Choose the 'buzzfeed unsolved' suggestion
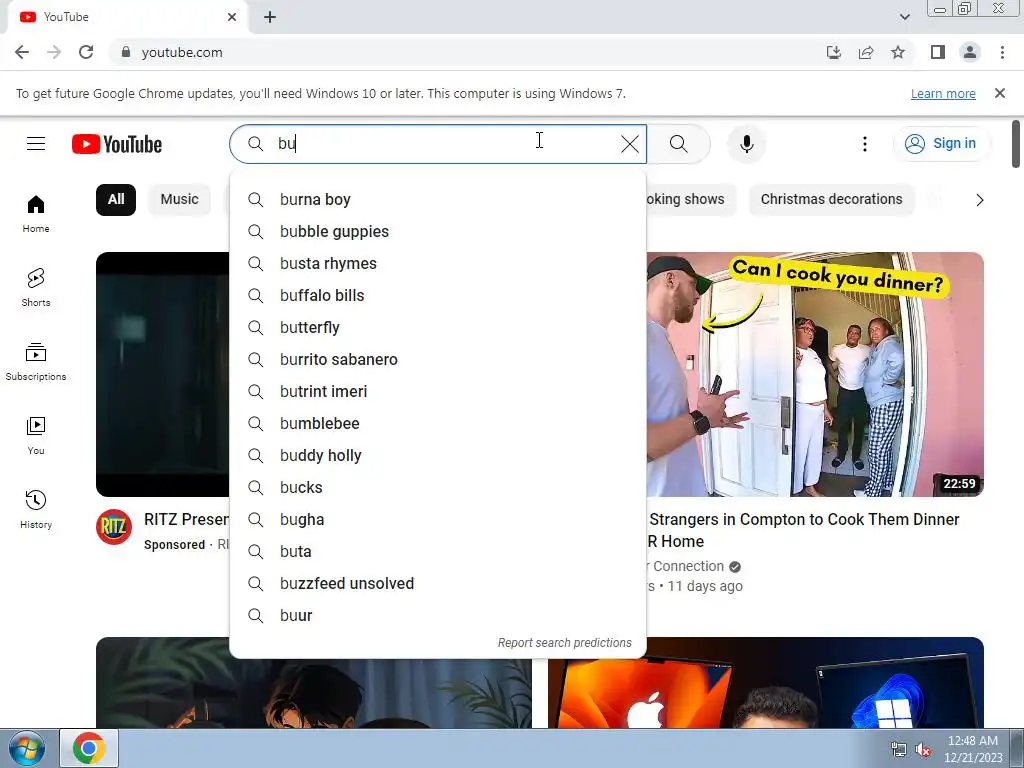1024x768 pixels. (438, 583)
